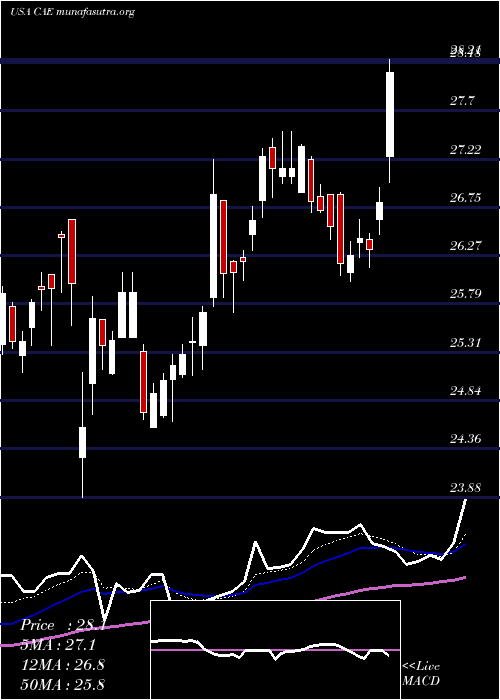
Task: Click the 5MA : 27.1 legend entry
Action: point(58,645)
